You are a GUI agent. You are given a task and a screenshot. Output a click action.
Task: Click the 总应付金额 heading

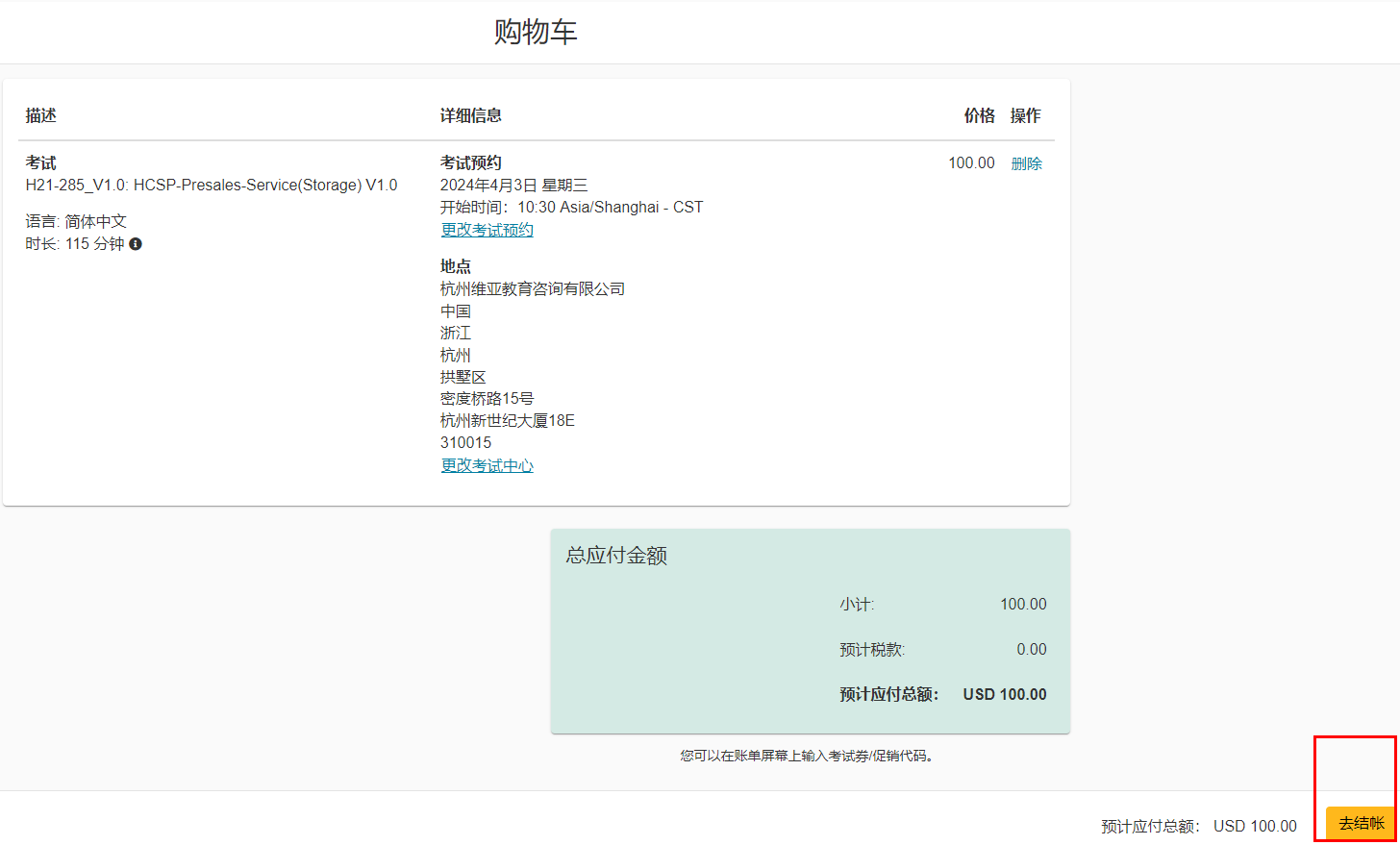(616, 556)
